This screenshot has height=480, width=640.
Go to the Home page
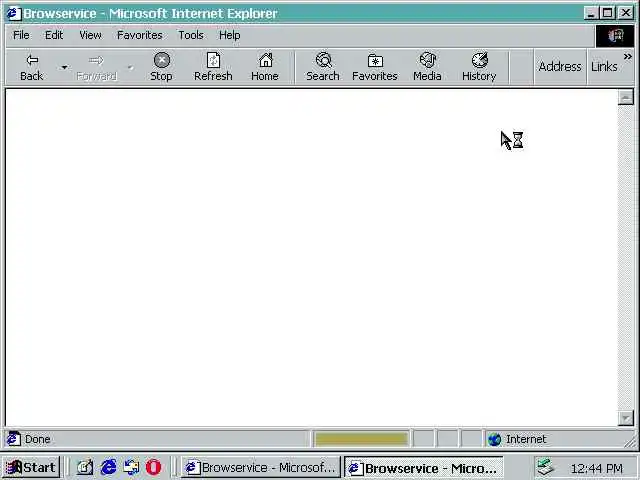(x=265, y=67)
